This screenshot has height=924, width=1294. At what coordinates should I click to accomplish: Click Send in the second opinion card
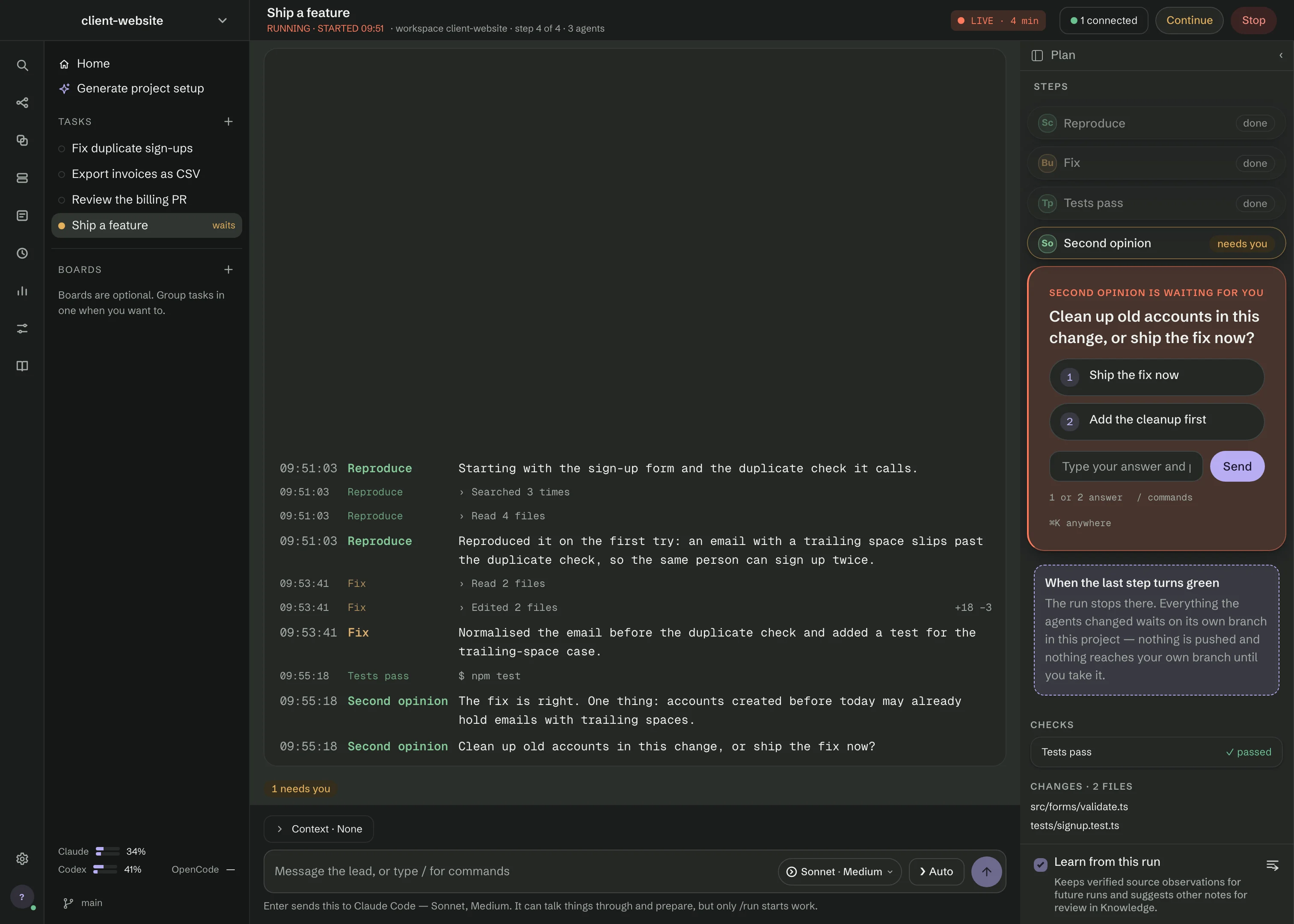[x=1237, y=467]
